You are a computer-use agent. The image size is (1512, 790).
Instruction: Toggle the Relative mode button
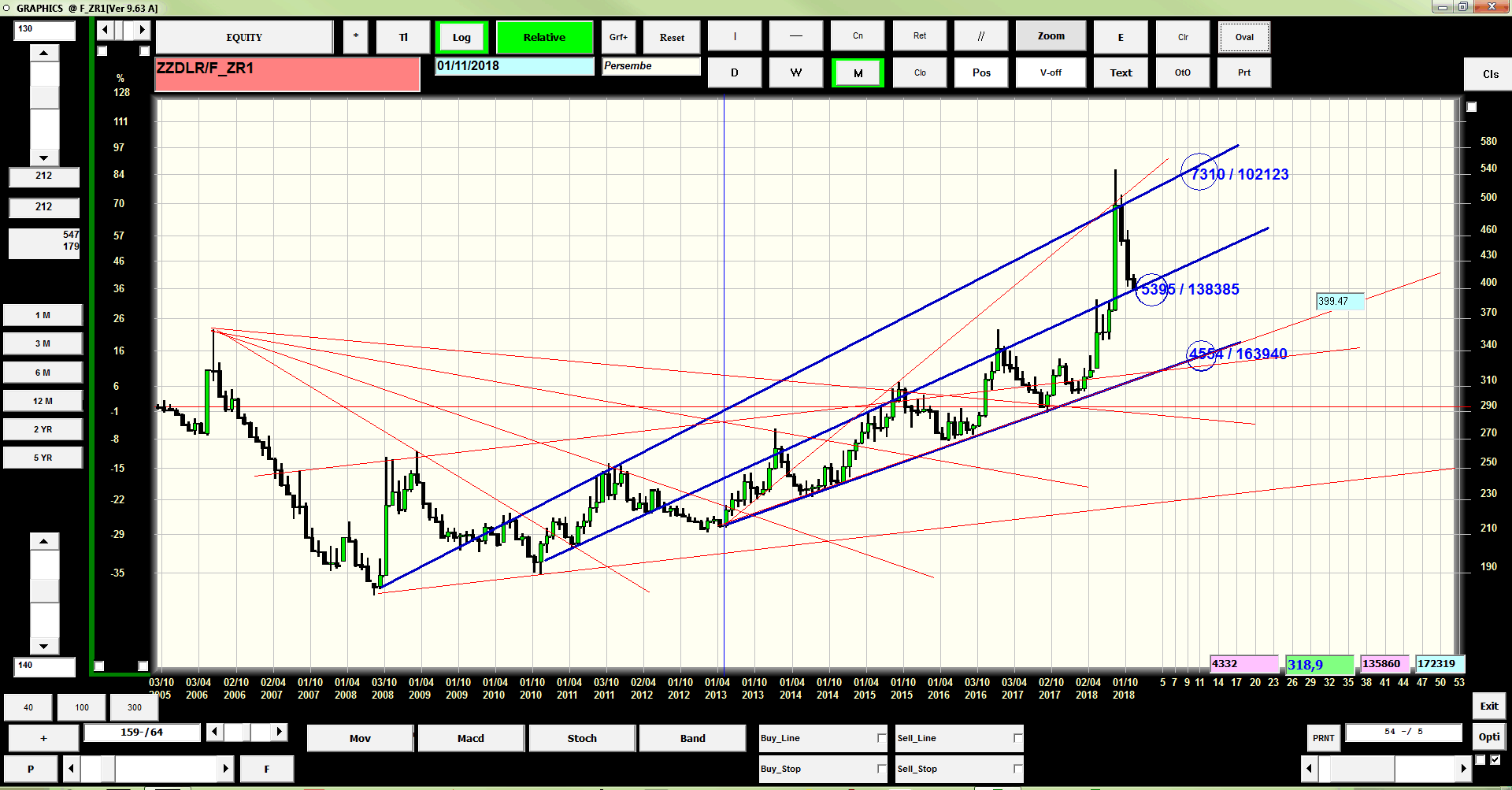click(x=544, y=37)
